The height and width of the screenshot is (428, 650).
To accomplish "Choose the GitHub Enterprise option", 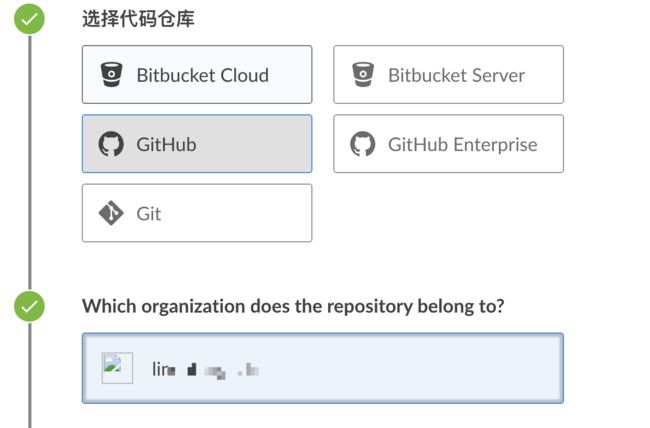I will [x=449, y=144].
